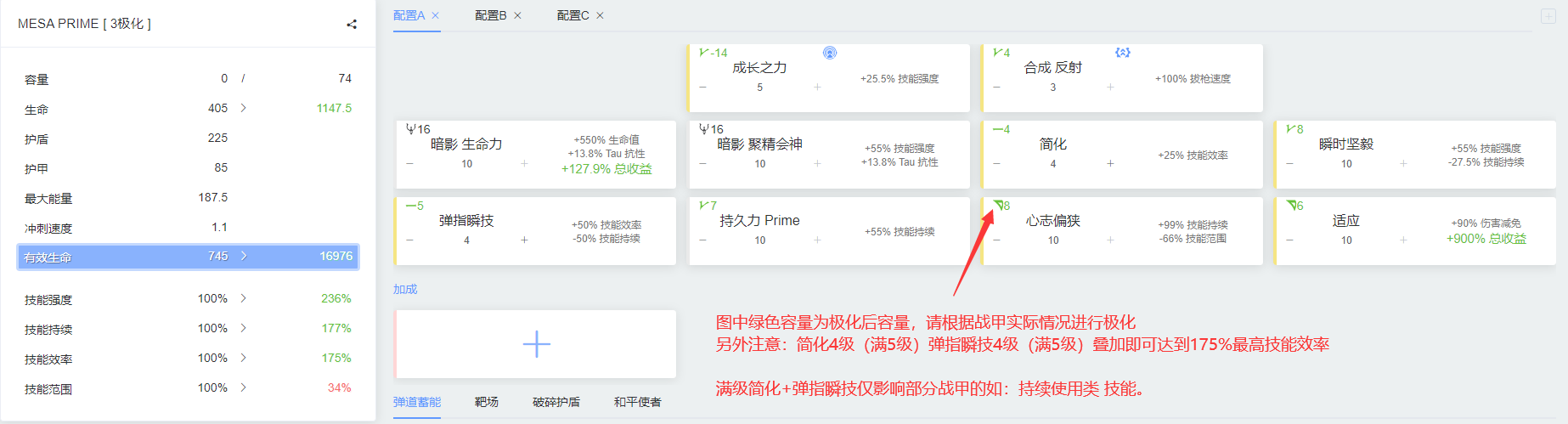The image size is (1568, 424).
Task: Increase rank of 瞬时坚毅 mod
Action: 1403,164
